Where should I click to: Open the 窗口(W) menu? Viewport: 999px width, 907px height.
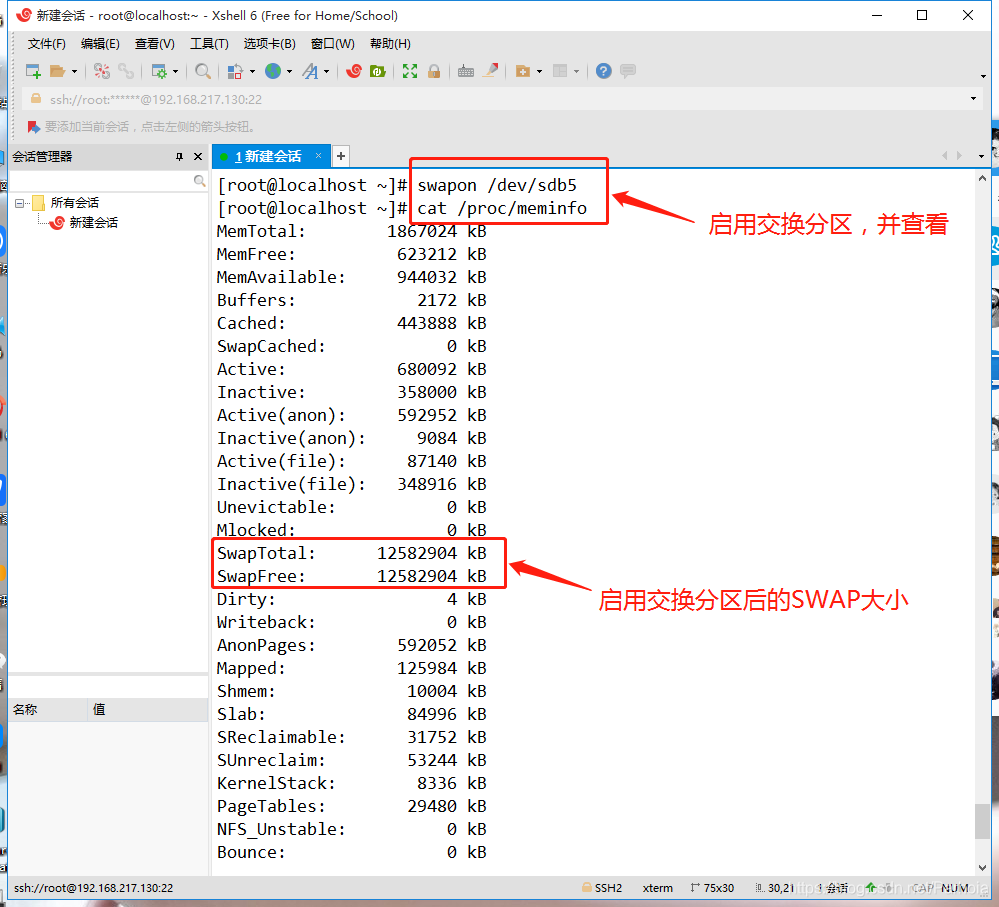pyautogui.click(x=333, y=44)
